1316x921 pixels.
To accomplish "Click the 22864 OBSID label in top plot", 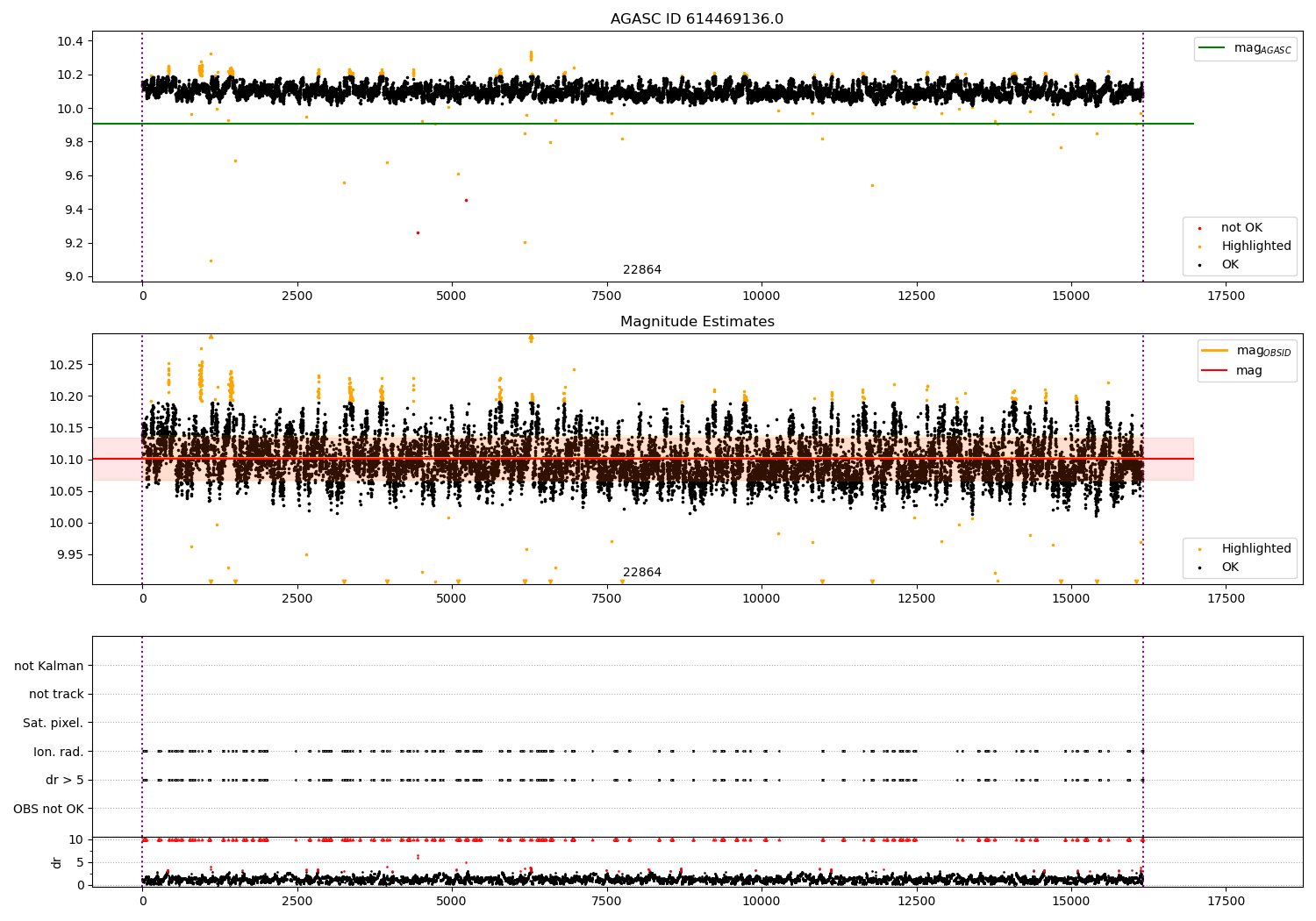I will point(642,270).
